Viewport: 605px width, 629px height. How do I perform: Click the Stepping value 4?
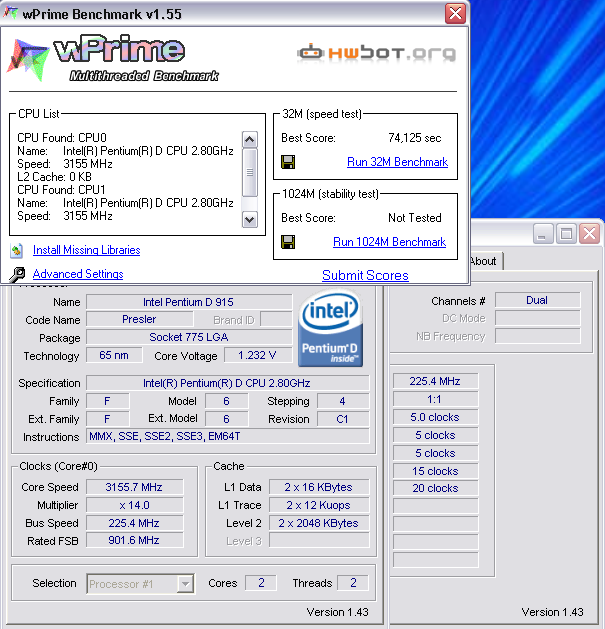[343, 401]
